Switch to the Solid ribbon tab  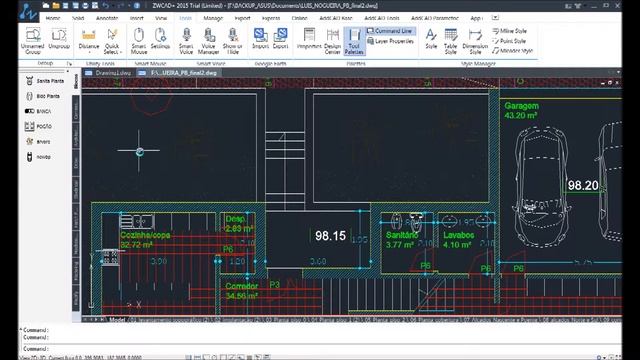[x=78, y=18]
